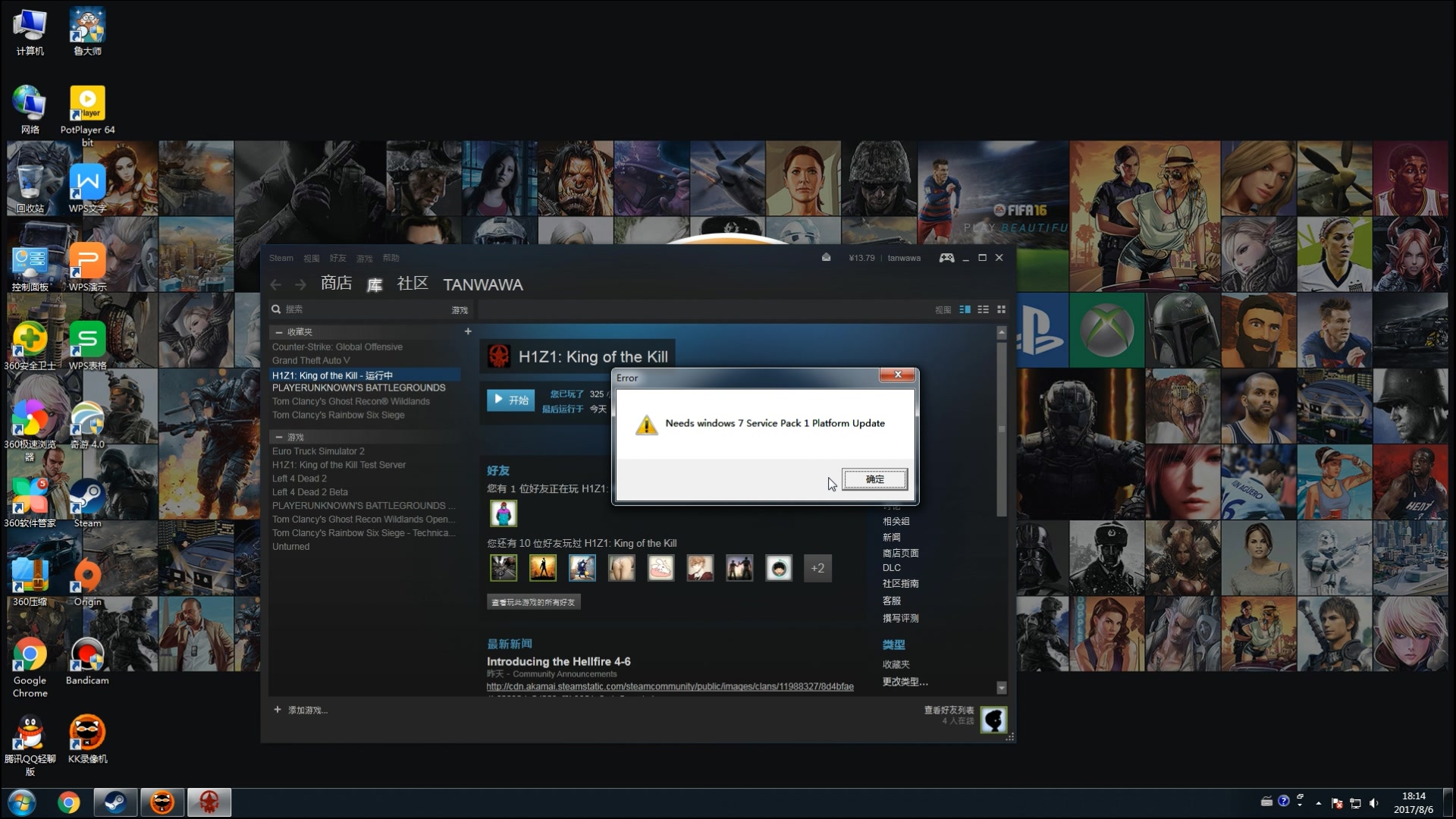Launch Bandicam desktop shortcut
The height and width of the screenshot is (819, 1456).
[87, 661]
